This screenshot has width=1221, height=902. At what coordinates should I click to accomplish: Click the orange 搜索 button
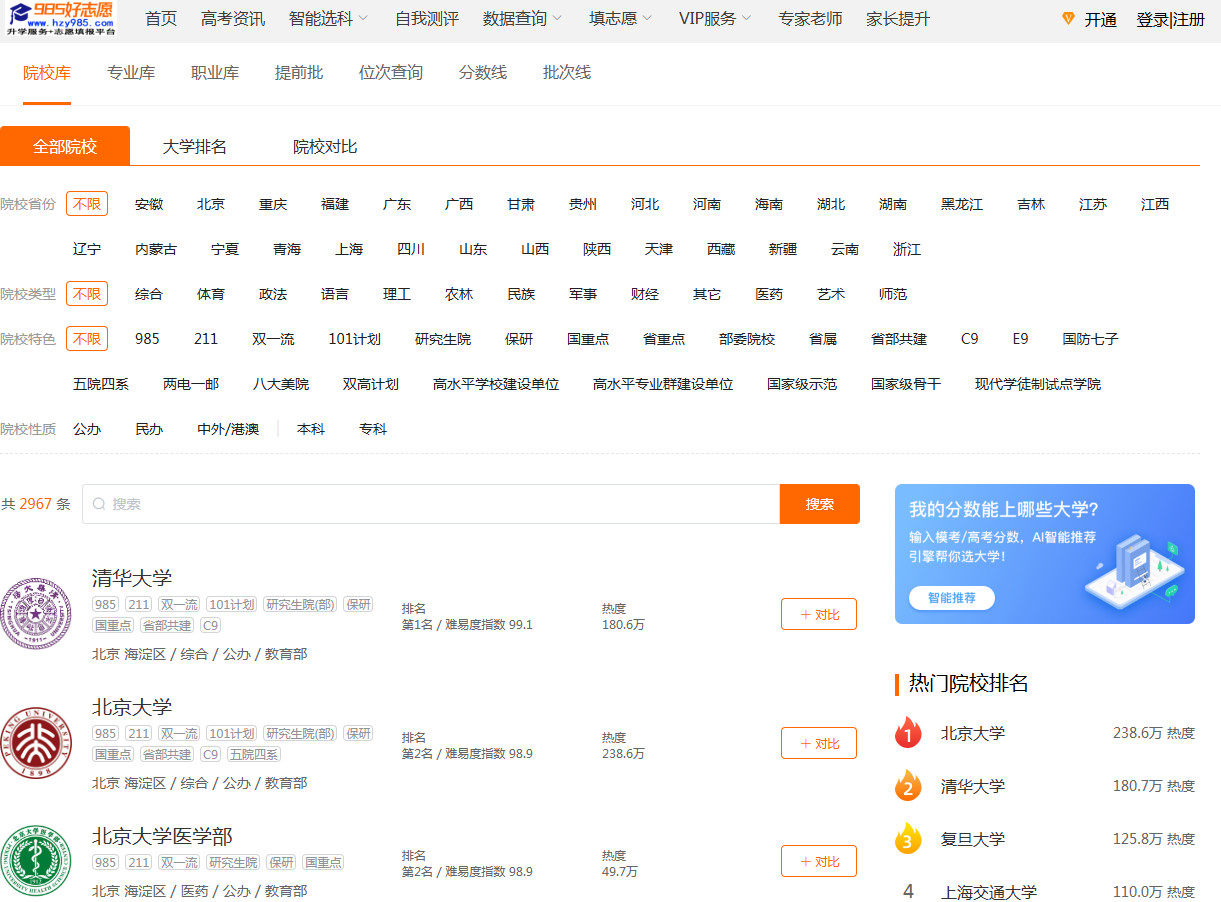click(x=820, y=504)
